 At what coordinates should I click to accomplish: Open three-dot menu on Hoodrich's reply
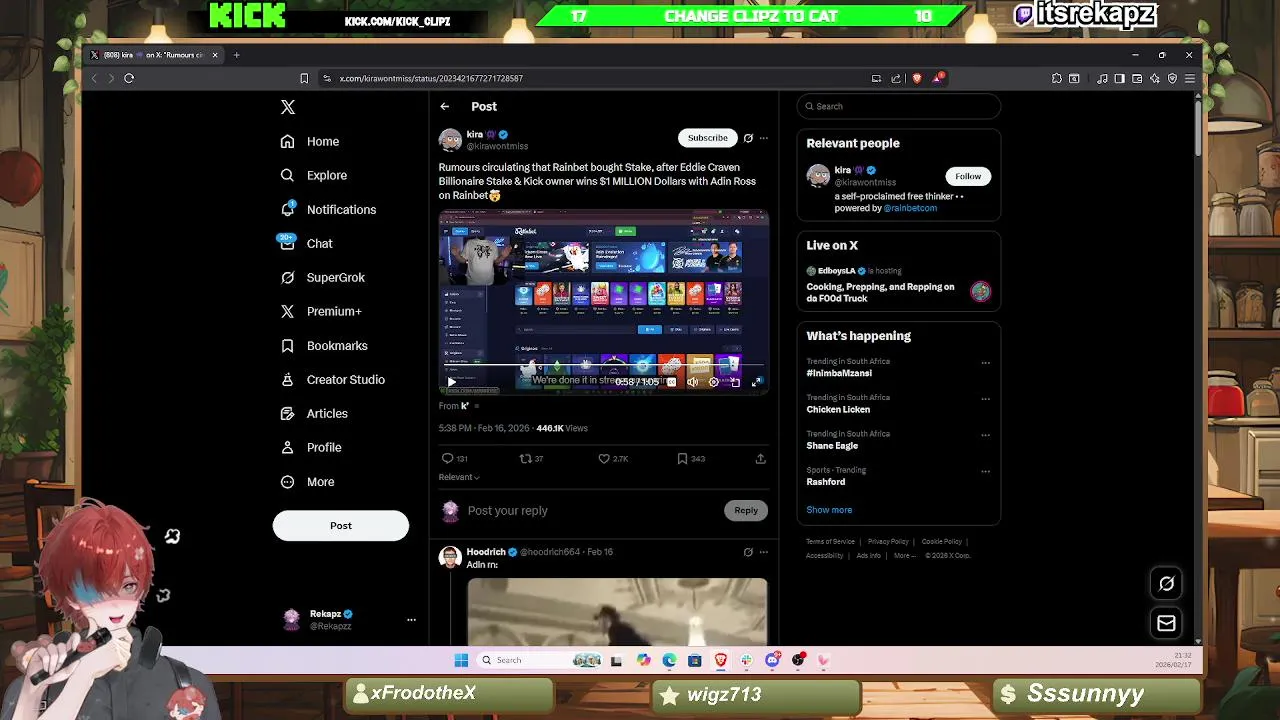pyautogui.click(x=764, y=552)
